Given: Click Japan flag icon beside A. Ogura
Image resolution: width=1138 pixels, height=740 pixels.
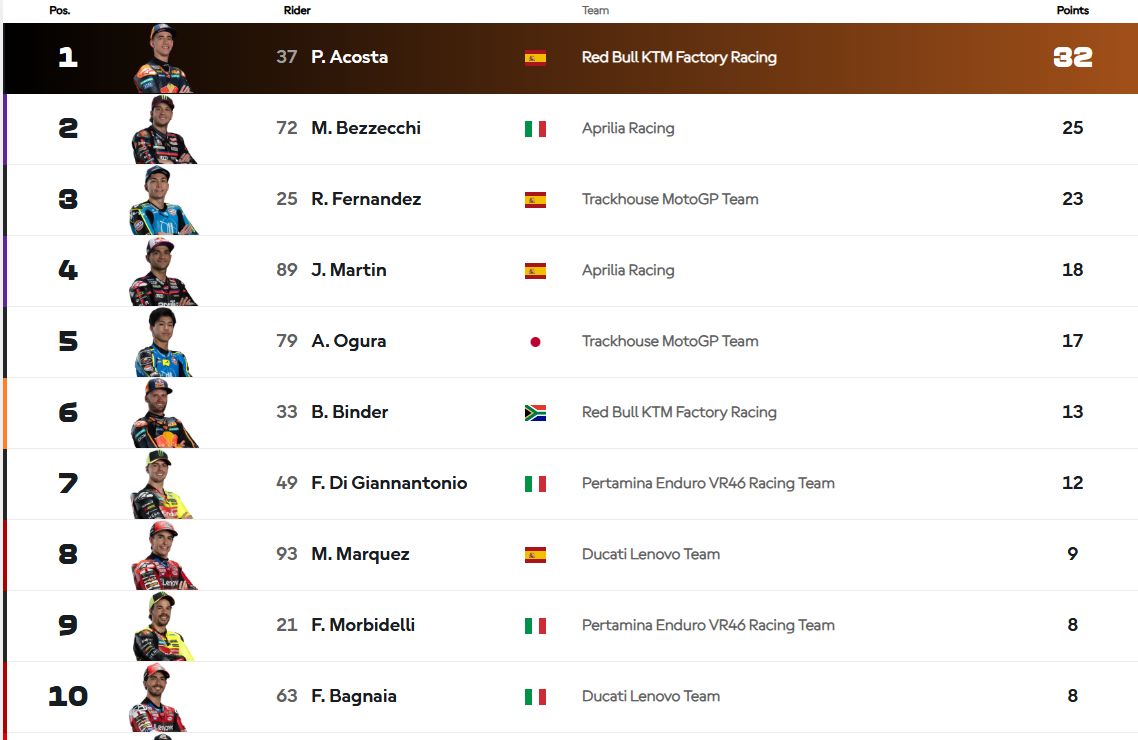Looking at the screenshot, I should pos(535,342).
